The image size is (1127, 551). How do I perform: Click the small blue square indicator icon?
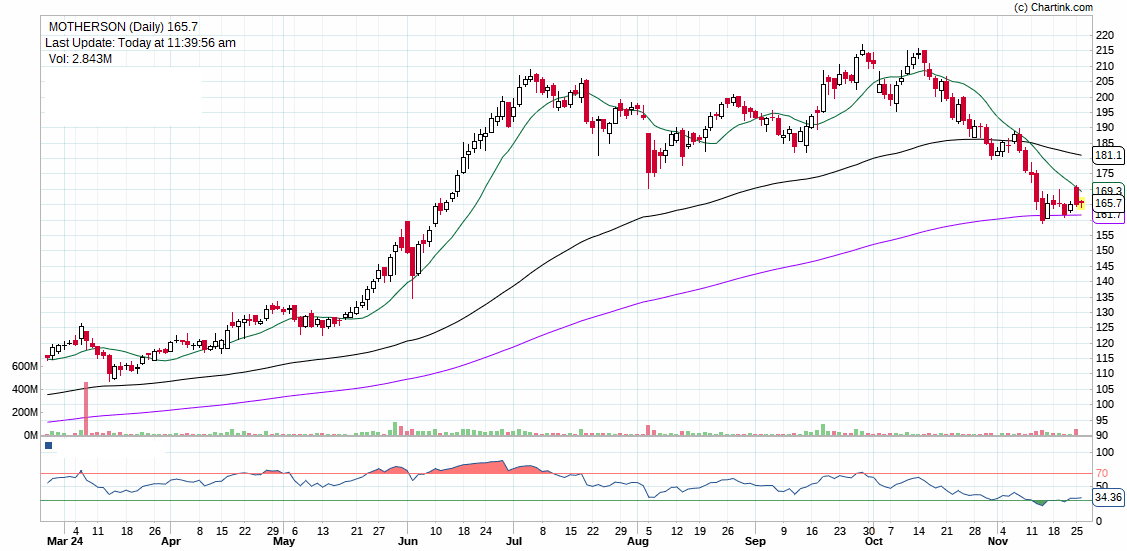coord(48,445)
